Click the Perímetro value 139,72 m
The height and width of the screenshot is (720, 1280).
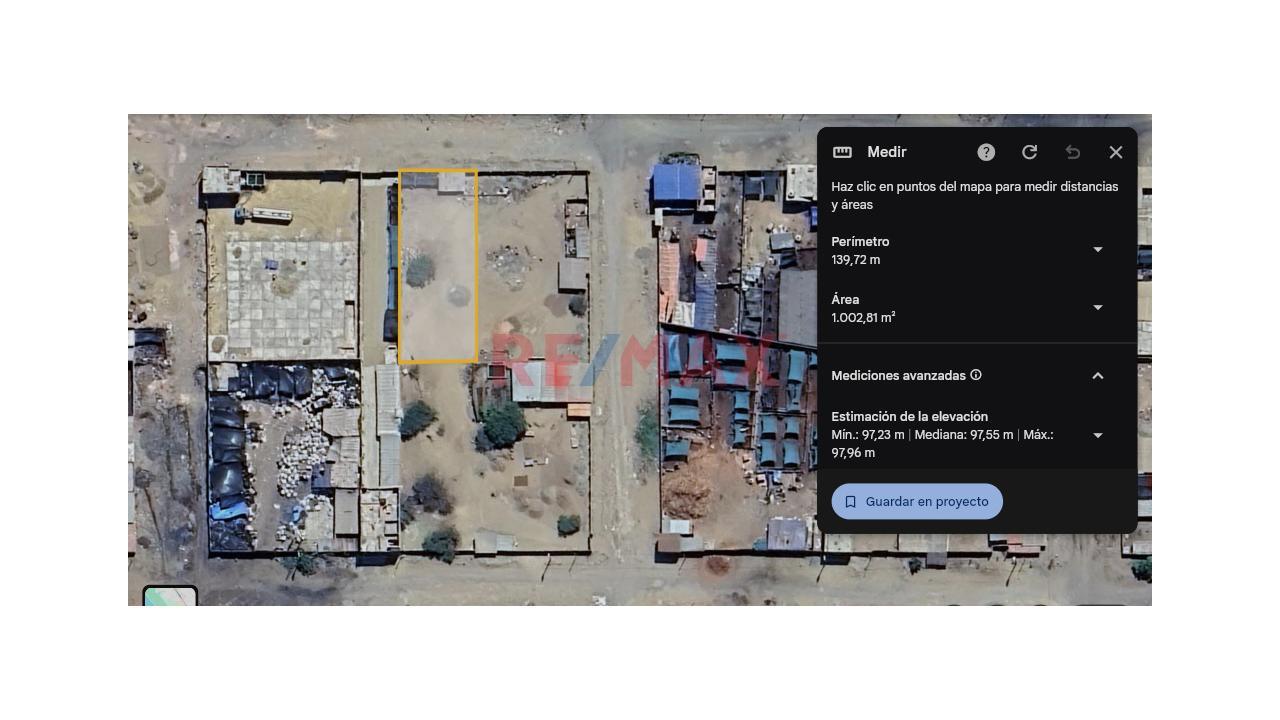pos(856,260)
